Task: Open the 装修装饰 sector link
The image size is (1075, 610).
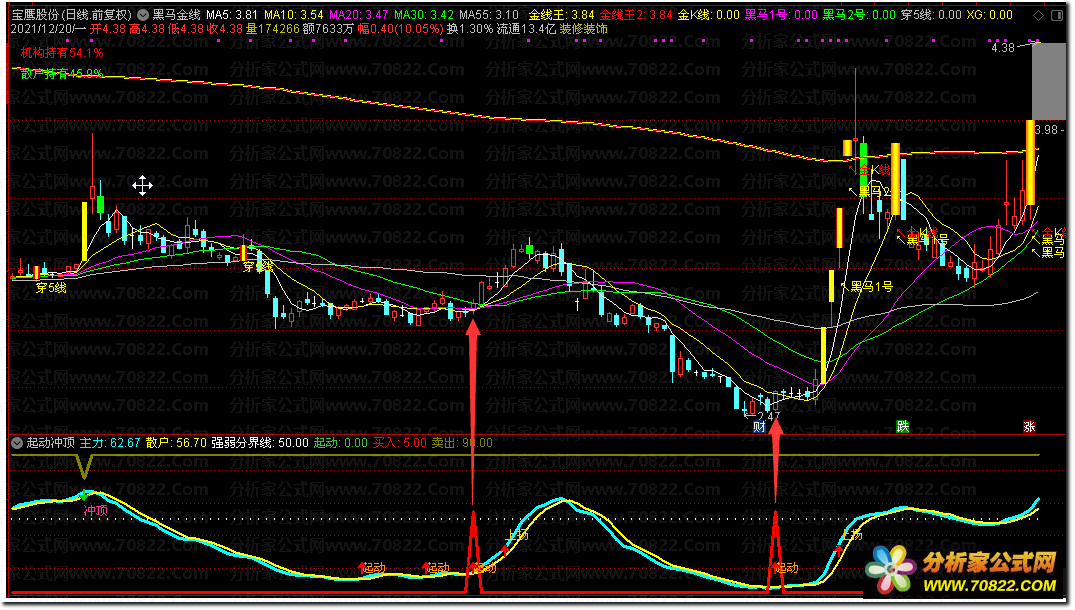Action: click(x=583, y=29)
